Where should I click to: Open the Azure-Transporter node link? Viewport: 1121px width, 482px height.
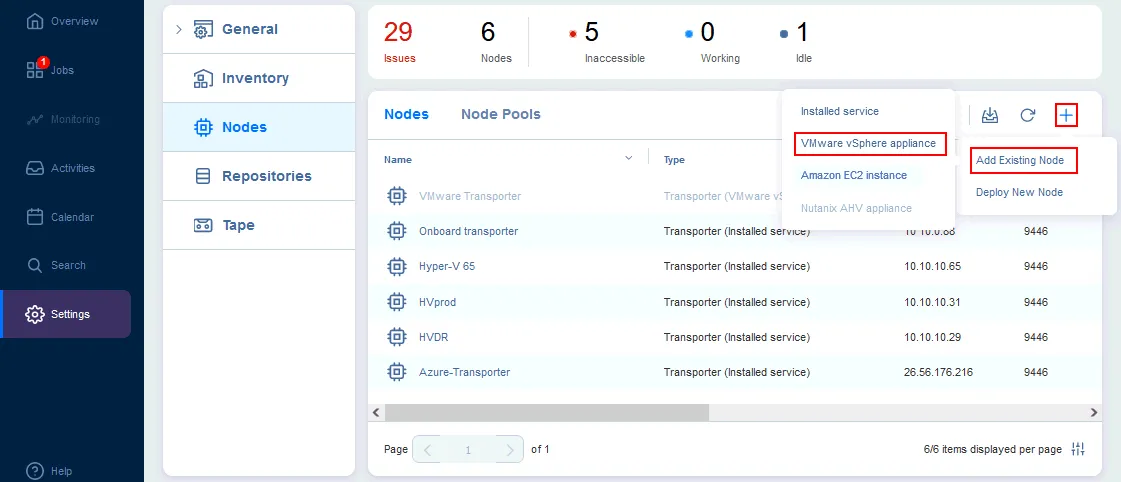tap(464, 372)
